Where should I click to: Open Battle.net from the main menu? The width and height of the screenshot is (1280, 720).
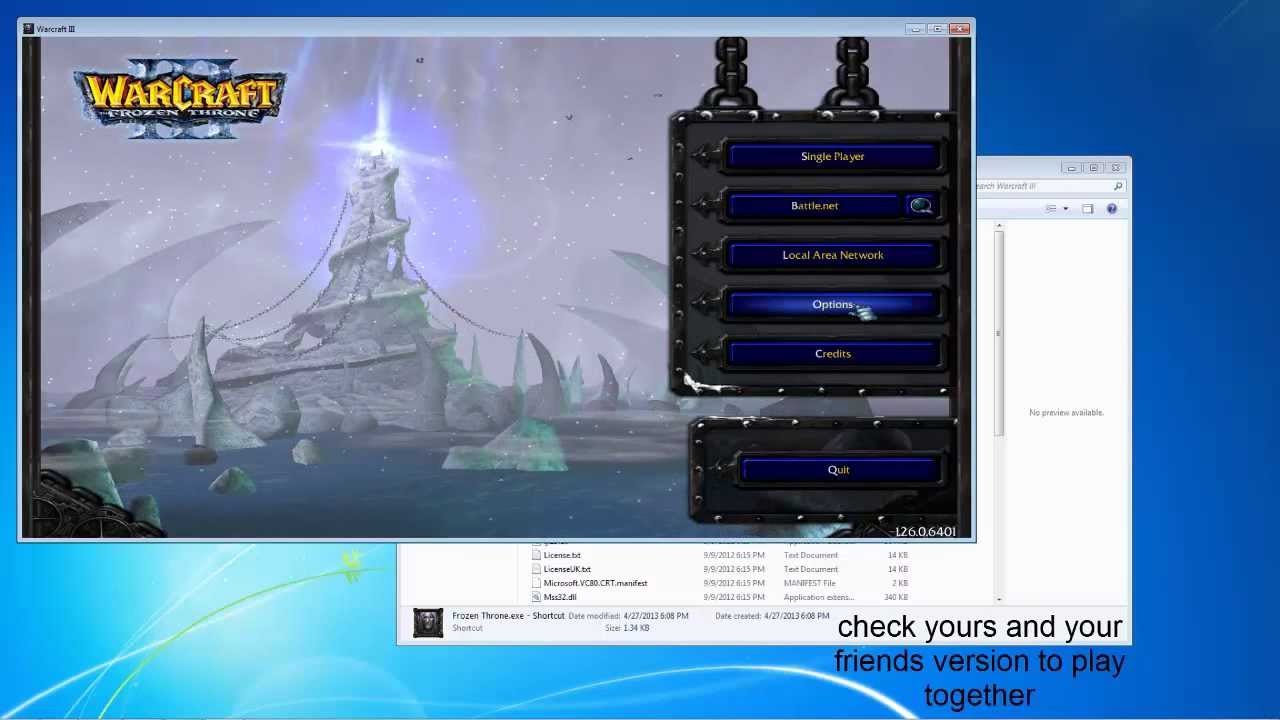point(814,206)
